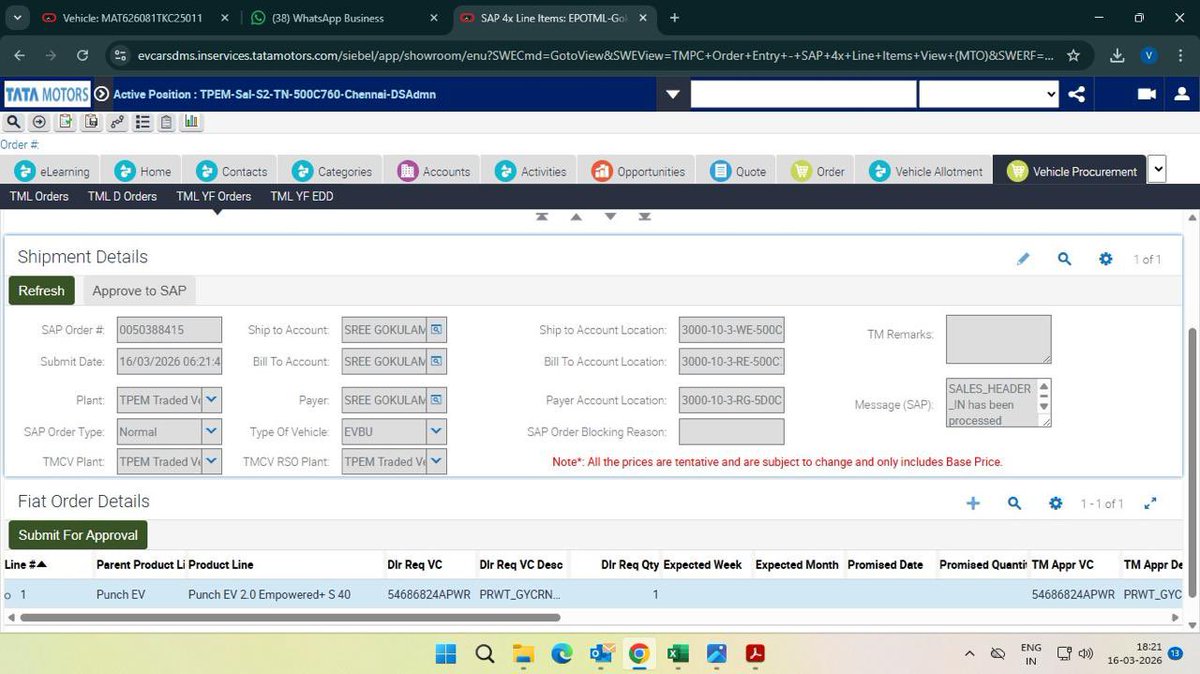Click the banner search input box
This screenshot has width=1200, height=674.
[x=803, y=94]
